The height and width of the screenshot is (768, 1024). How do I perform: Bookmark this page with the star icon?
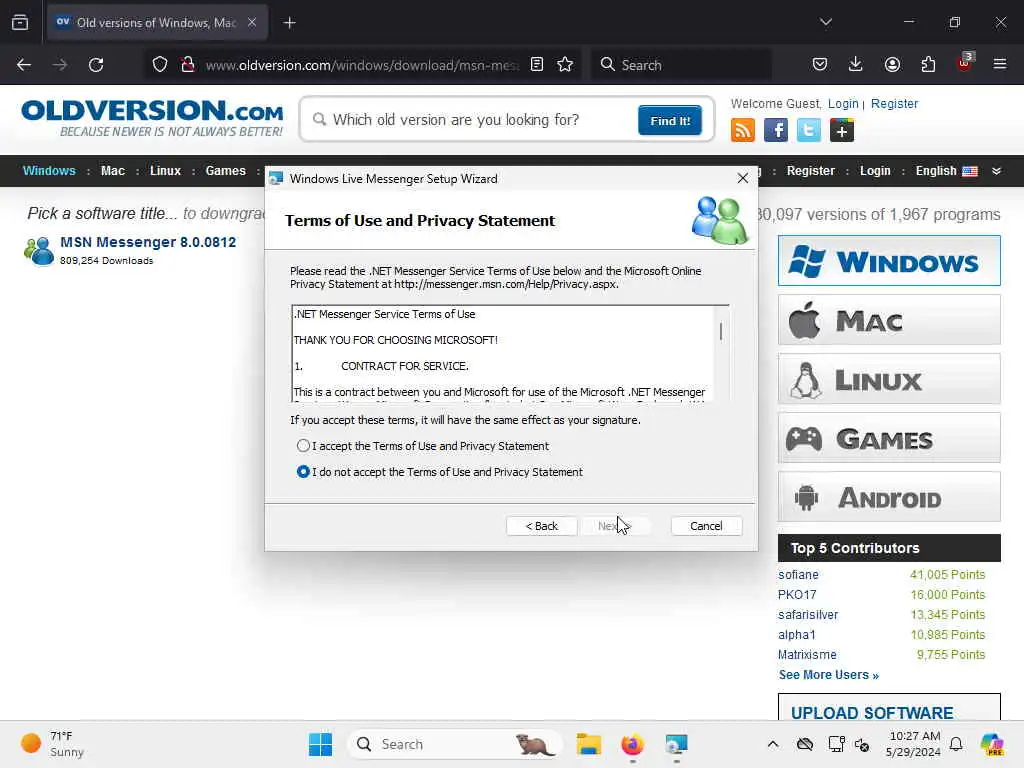click(x=566, y=65)
